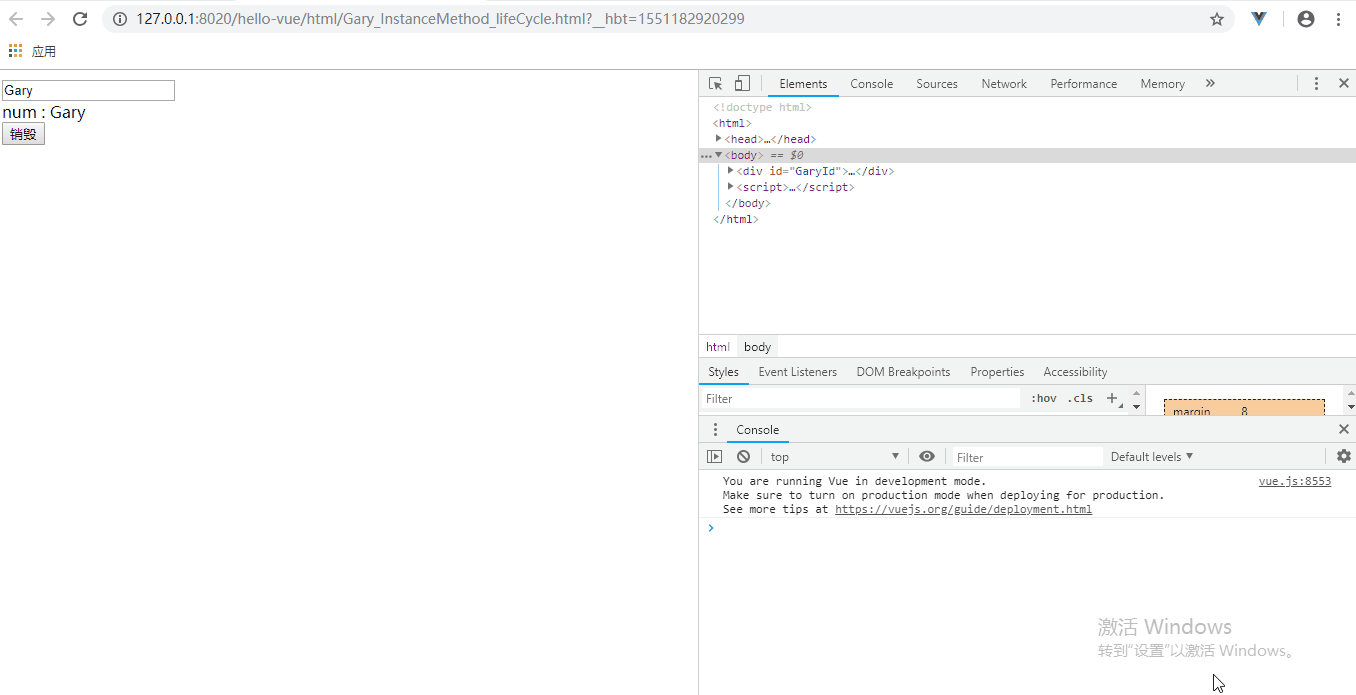The image size is (1356, 695).
Task: Show more DevTools tabs chevron
Action: click(1210, 84)
